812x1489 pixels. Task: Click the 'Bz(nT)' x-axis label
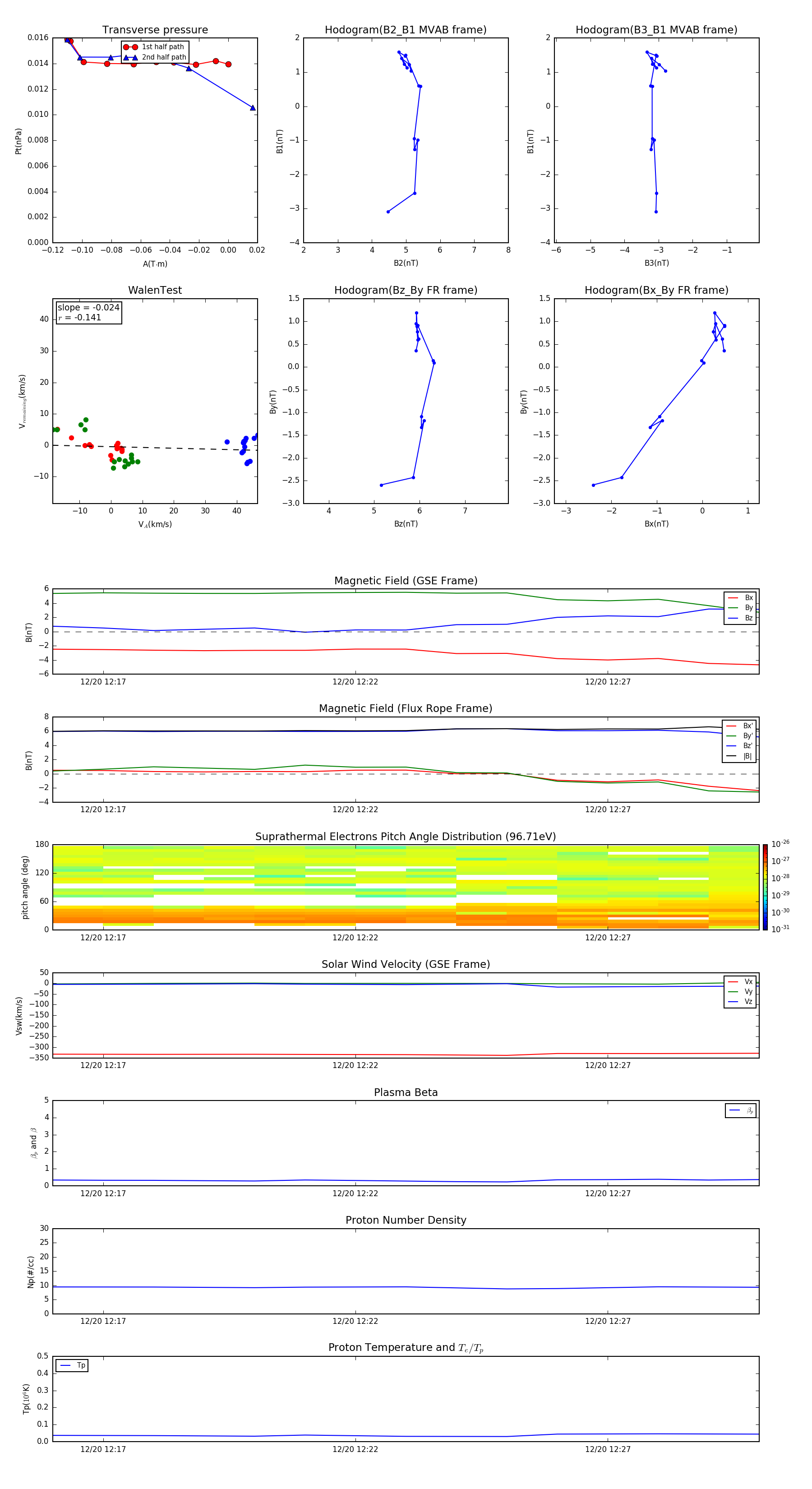[406, 524]
